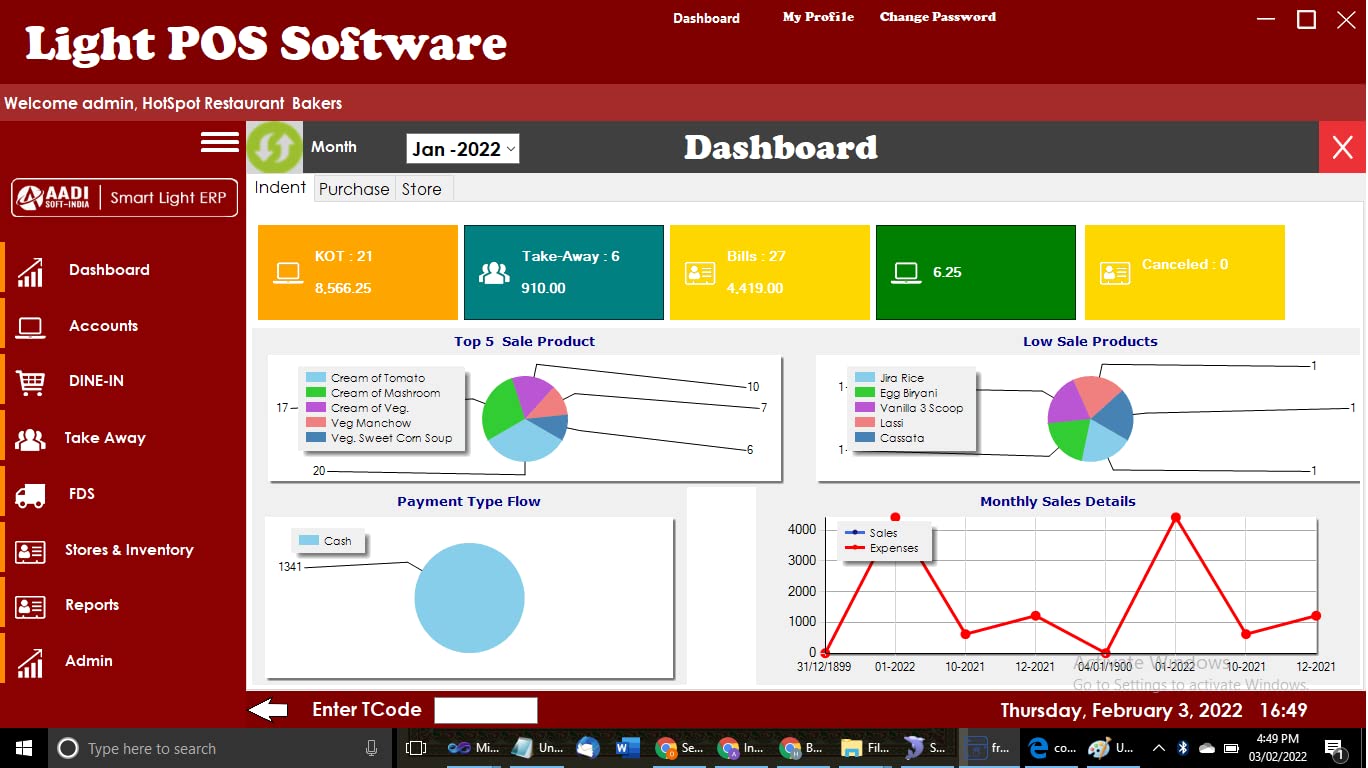
Task: Open the Reports section
Action: pyautogui.click(x=92, y=605)
